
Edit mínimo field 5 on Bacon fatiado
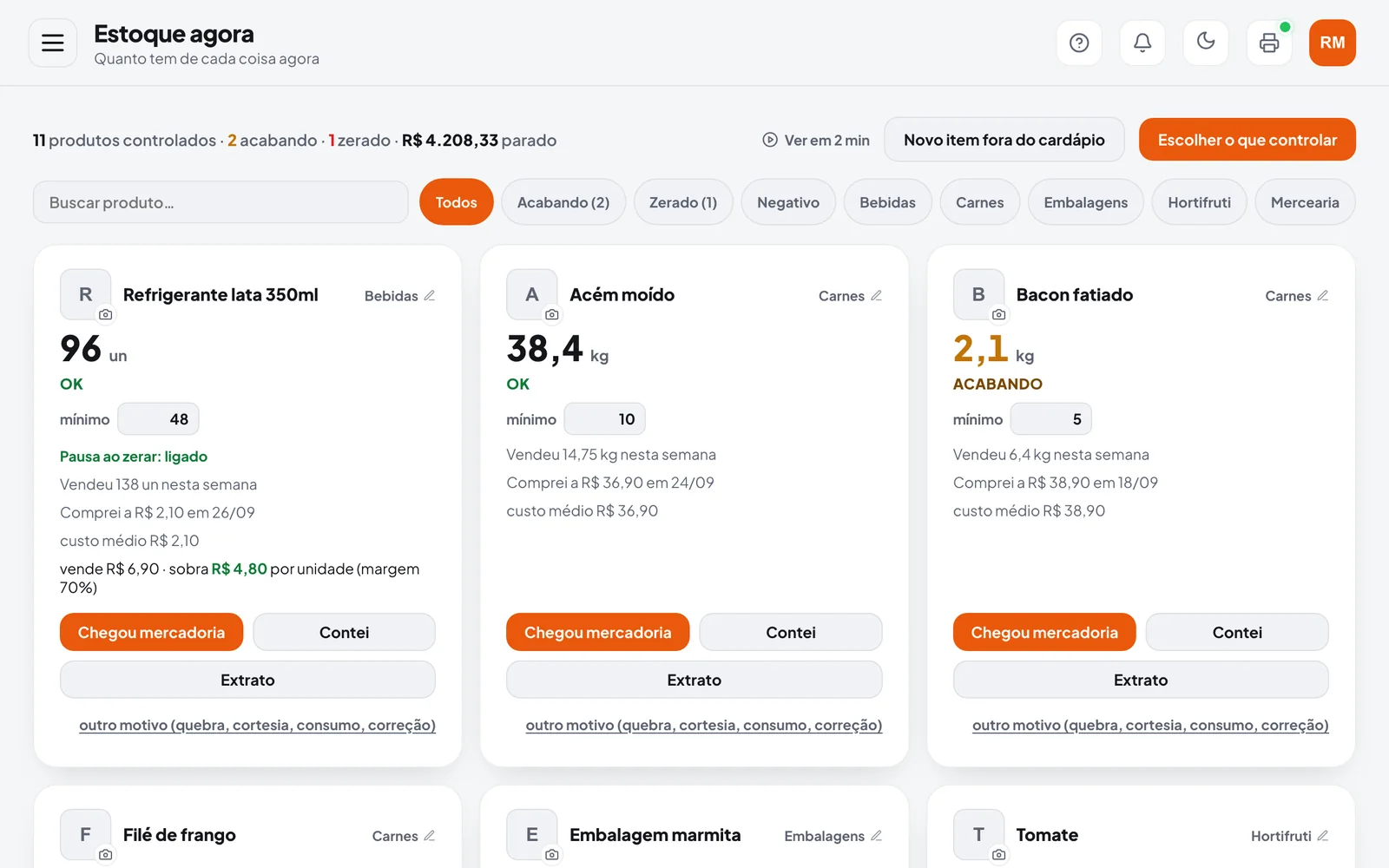pos(1051,419)
